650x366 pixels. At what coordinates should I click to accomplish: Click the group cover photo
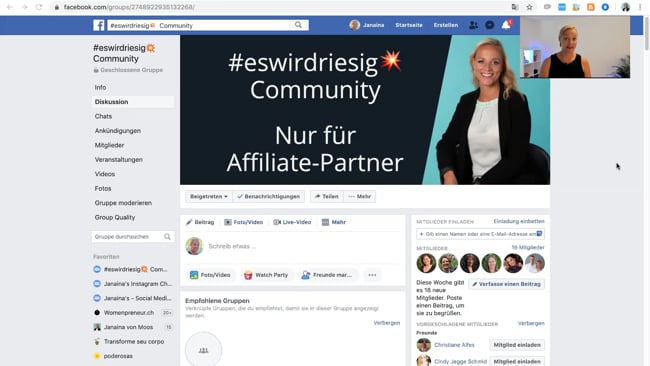[x=365, y=110]
